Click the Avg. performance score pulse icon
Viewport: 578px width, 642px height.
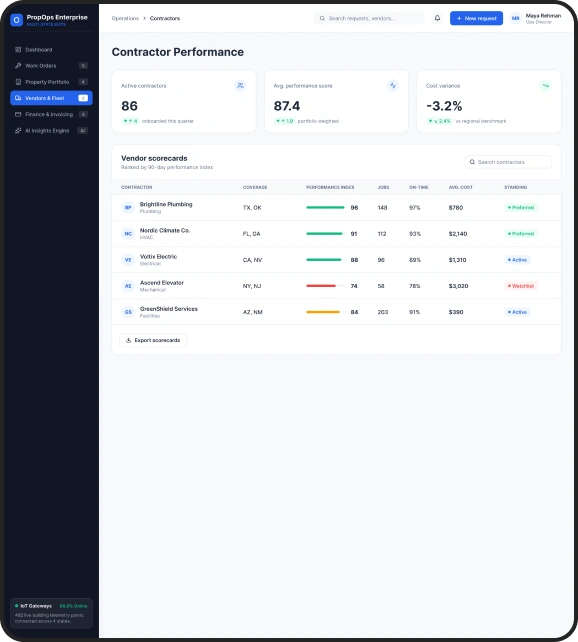pyautogui.click(x=393, y=86)
